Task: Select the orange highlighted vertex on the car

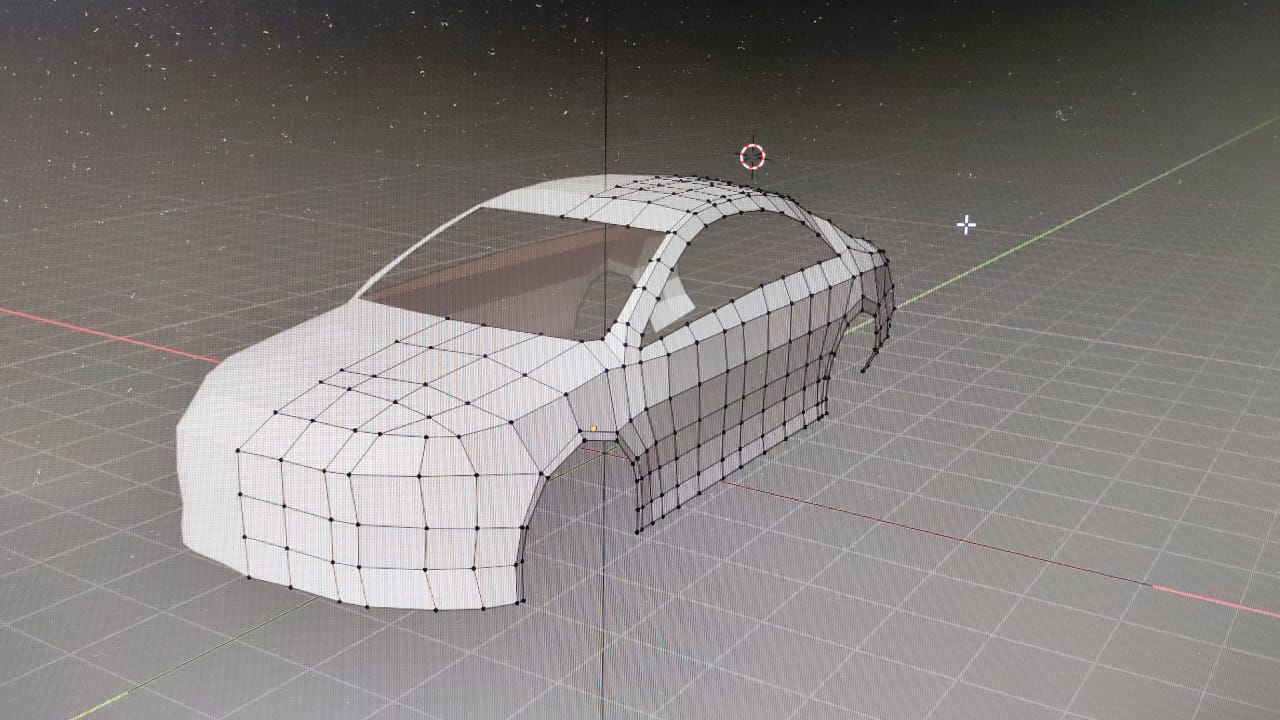Action: click(593, 428)
